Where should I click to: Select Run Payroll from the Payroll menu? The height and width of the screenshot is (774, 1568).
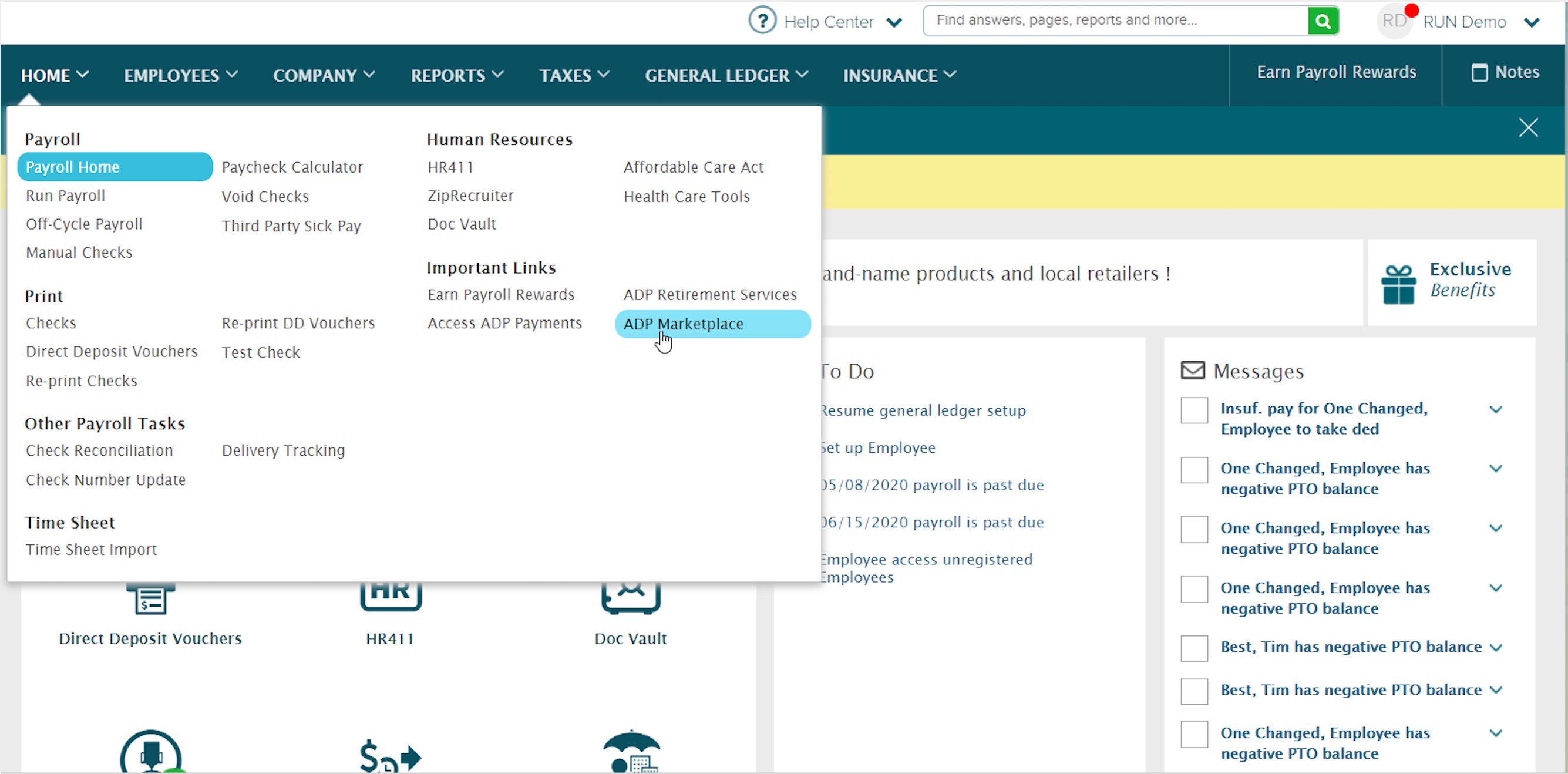pos(65,196)
